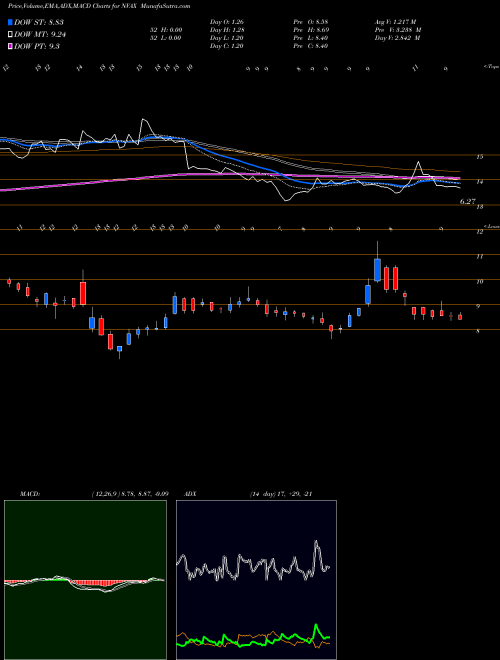Click the ADX (14 day) values text

click(280, 494)
